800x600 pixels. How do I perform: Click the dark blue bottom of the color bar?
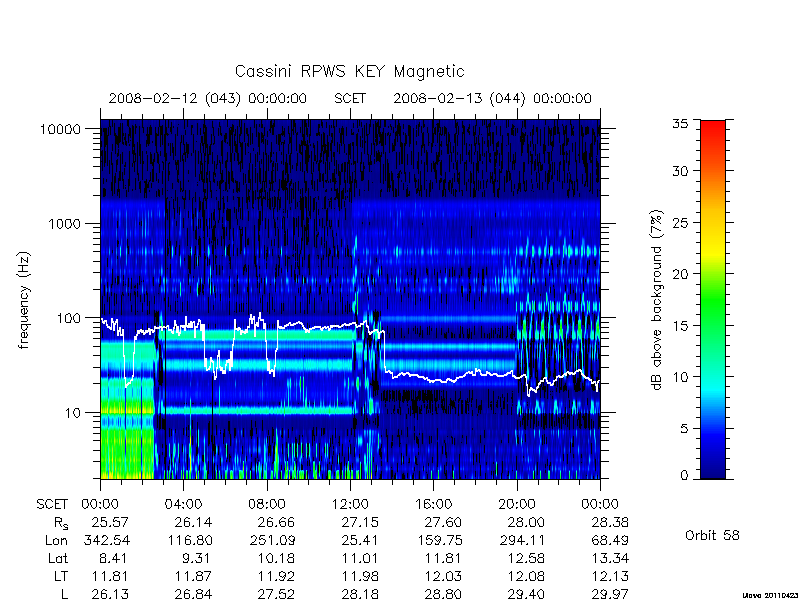point(713,469)
